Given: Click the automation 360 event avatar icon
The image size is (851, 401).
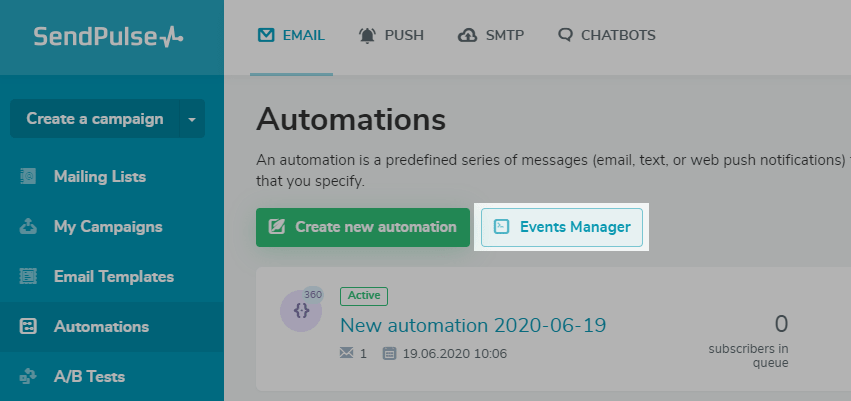Looking at the screenshot, I should click(301, 310).
